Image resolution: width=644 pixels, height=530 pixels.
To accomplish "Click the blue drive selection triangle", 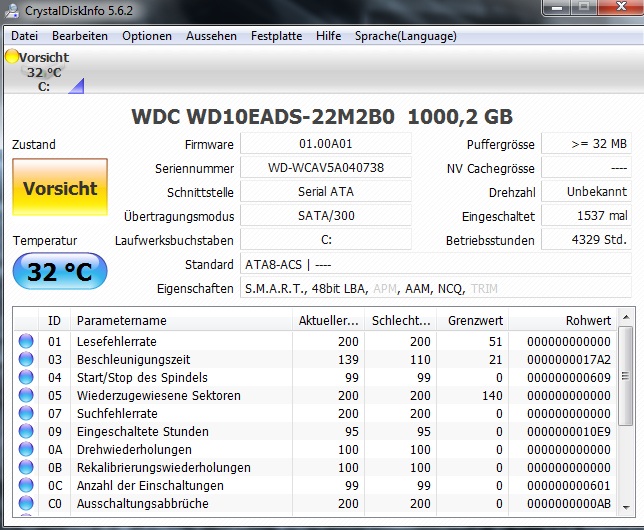I will tap(77, 87).
